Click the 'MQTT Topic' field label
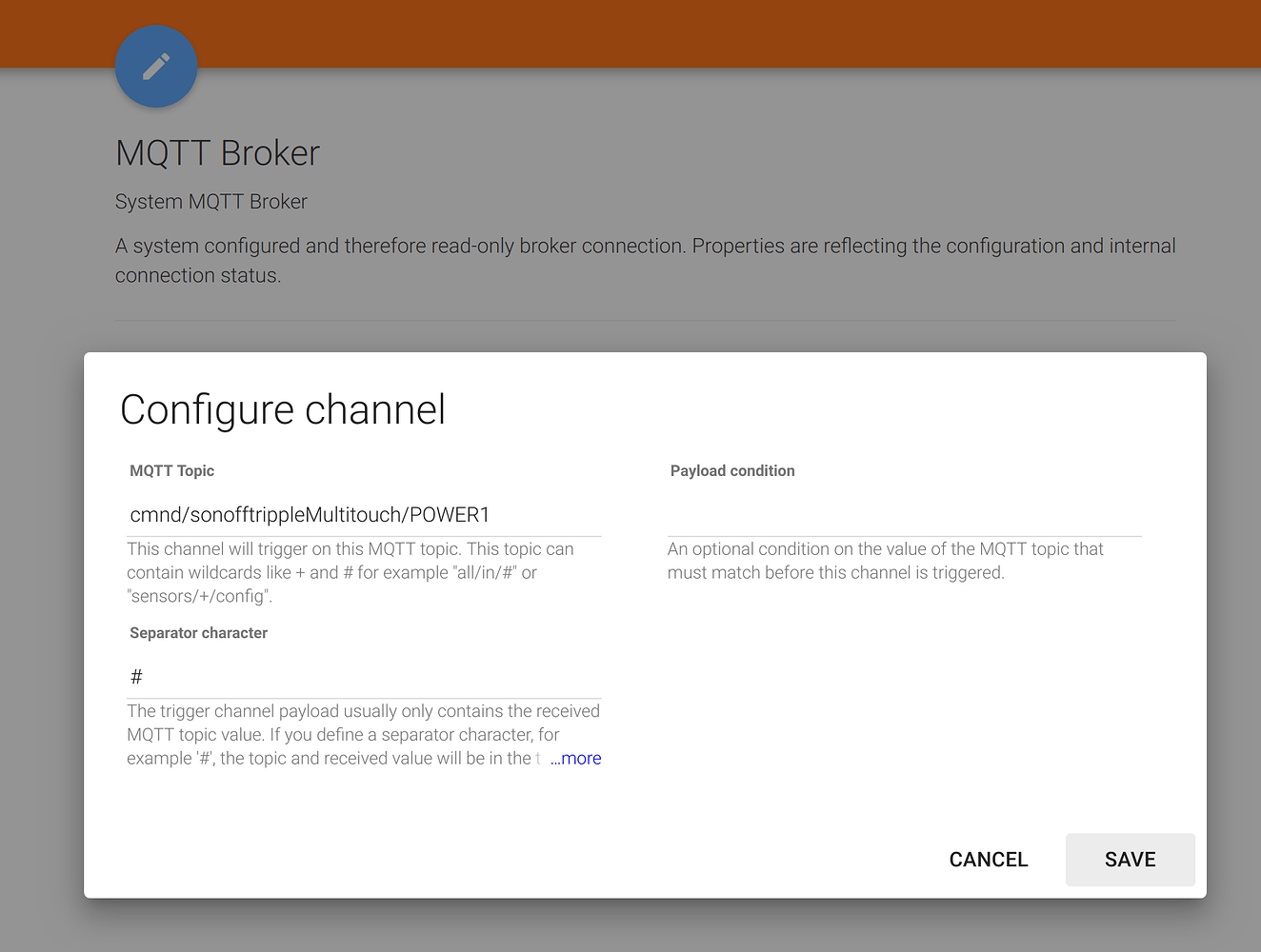 tap(171, 470)
